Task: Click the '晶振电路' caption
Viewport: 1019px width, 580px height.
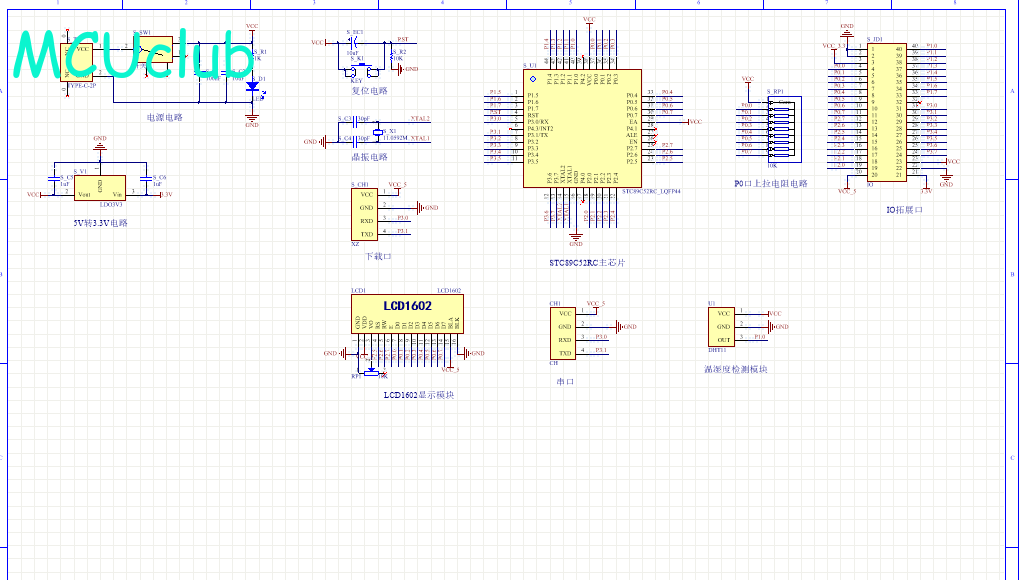Action: pos(370,157)
